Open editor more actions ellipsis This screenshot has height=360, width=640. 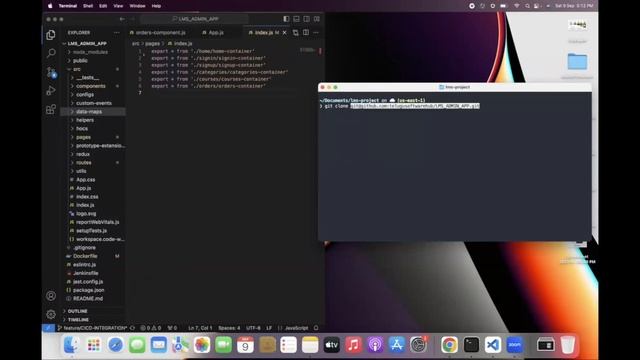[316, 33]
